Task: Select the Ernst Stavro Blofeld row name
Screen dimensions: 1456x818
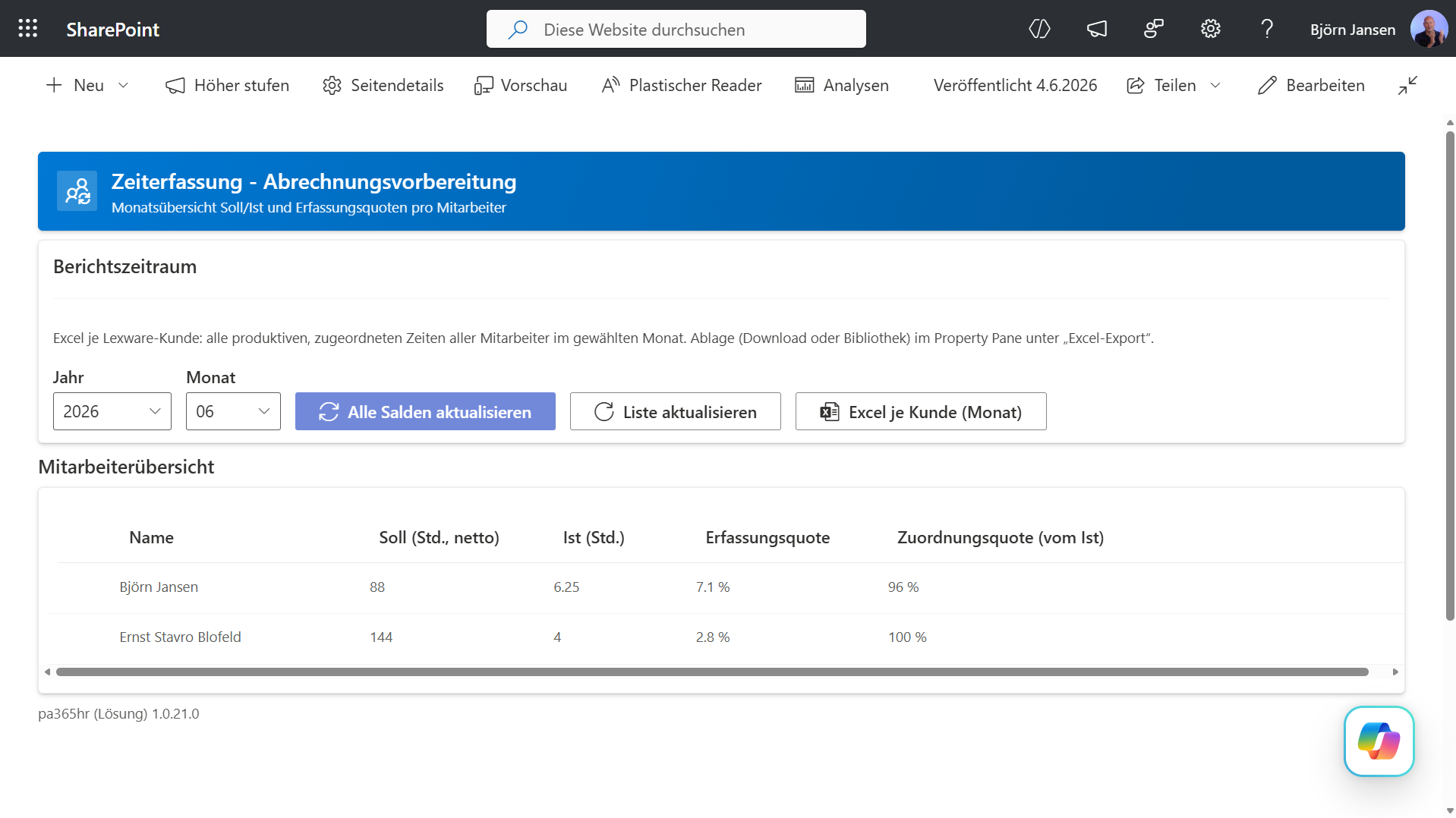Action: pyautogui.click(x=180, y=637)
